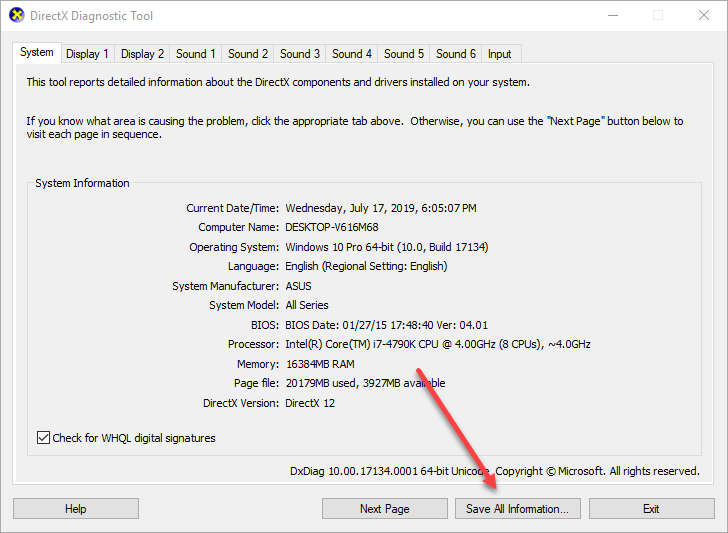Image resolution: width=728 pixels, height=533 pixels.
Task: Click the DirectX 12 version value
Action: tap(310, 403)
